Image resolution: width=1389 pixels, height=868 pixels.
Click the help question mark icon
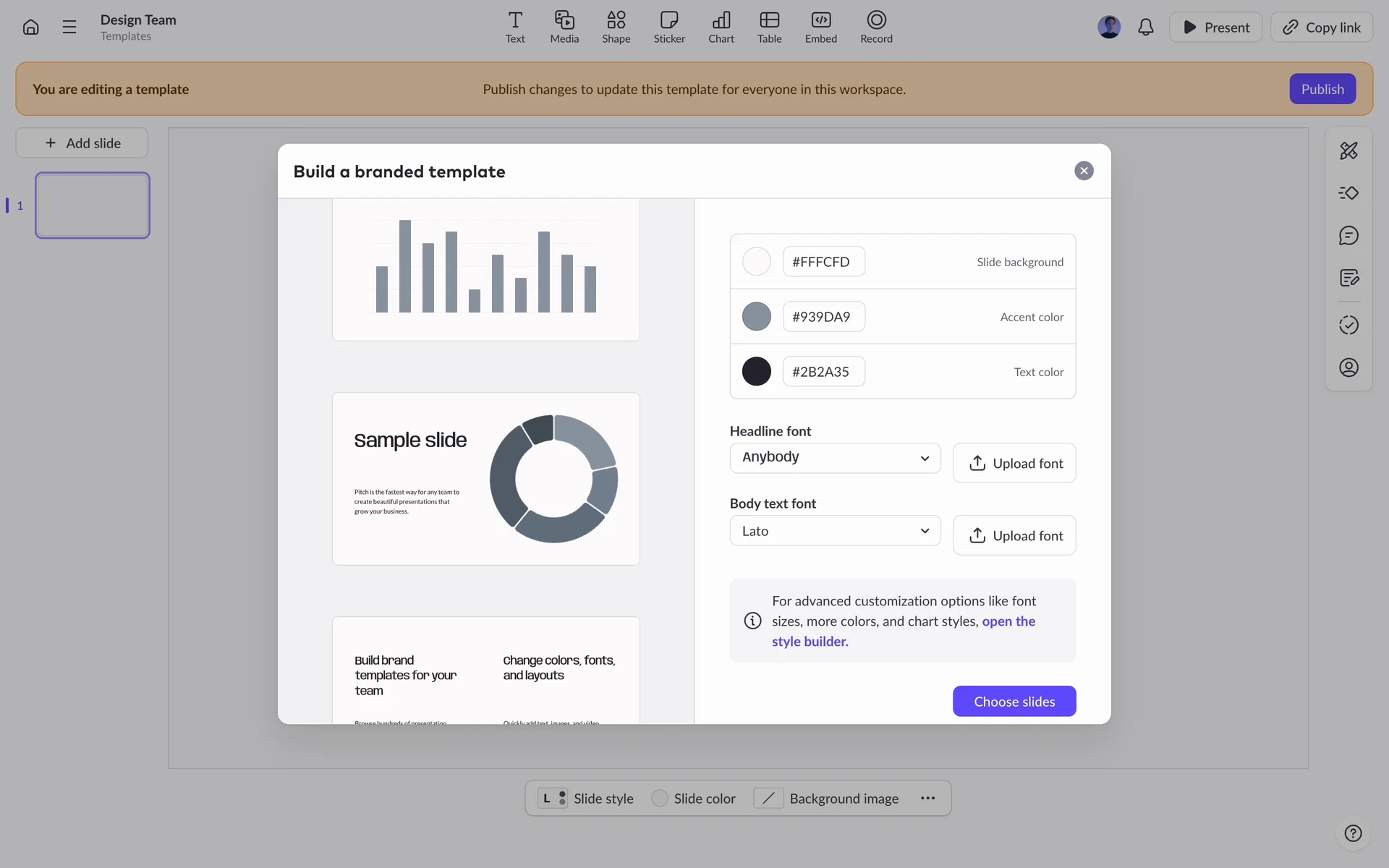[x=1352, y=833]
